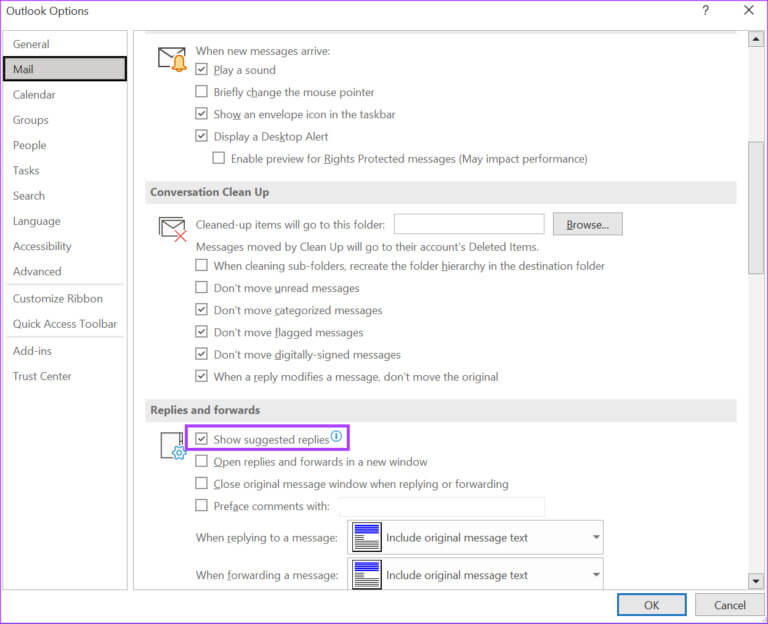Click the scrollbar up arrow
Image resolution: width=768 pixels, height=624 pixels.
point(756,39)
